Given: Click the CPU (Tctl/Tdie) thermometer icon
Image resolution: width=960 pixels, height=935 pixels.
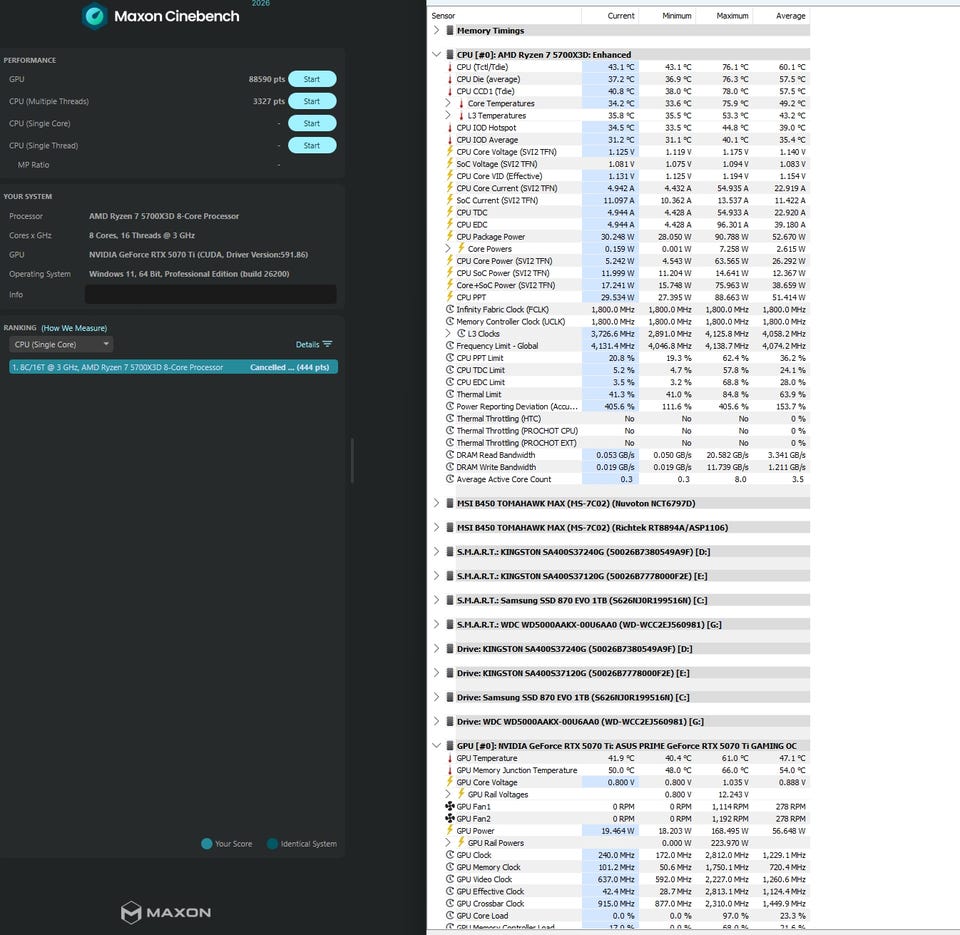Looking at the screenshot, I should point(450,67).
